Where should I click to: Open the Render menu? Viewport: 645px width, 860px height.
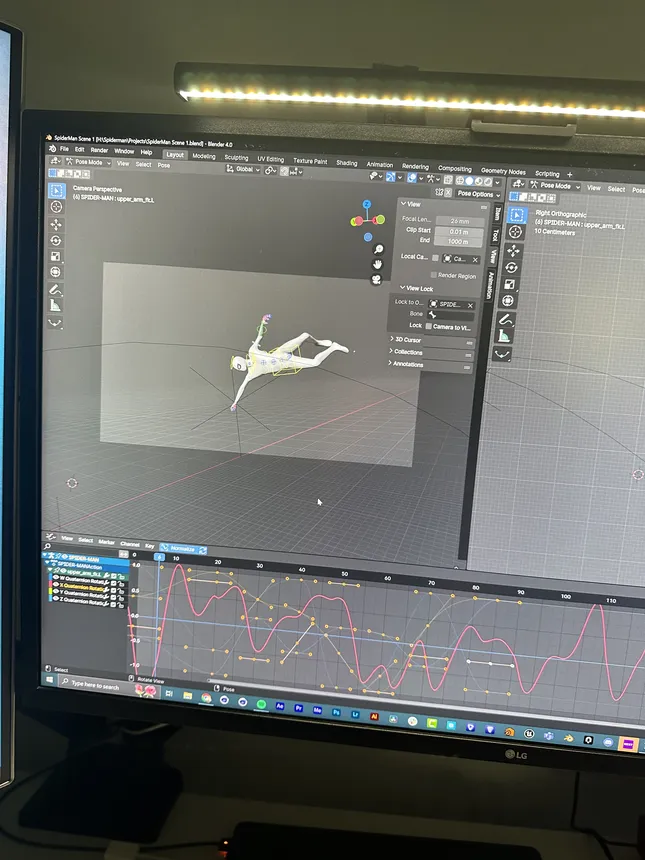(99, 150)
